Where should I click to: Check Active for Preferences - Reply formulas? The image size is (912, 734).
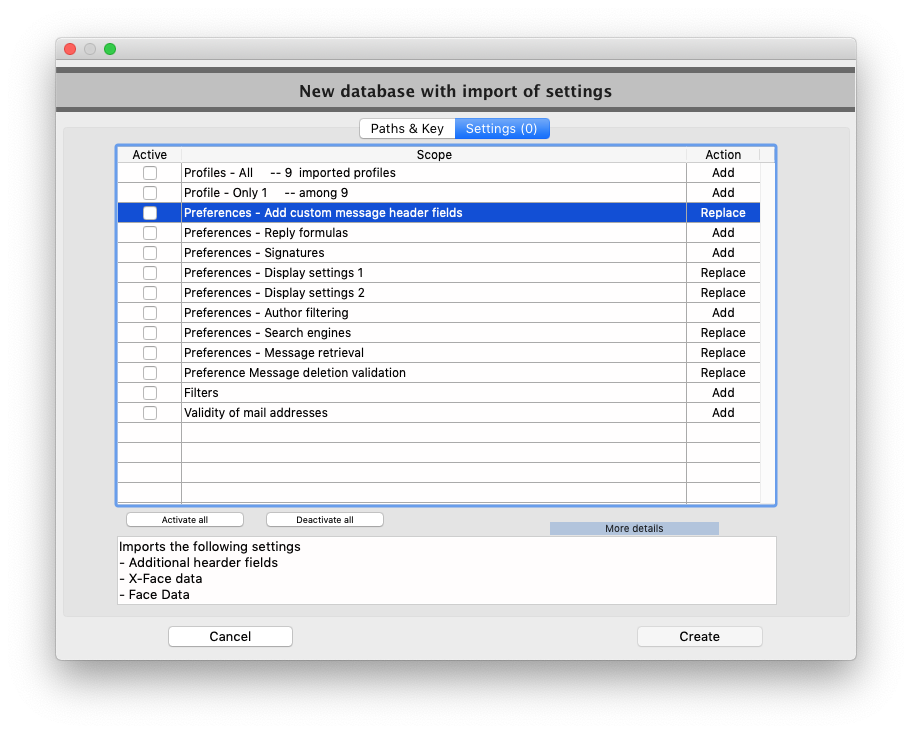(149, 232)
